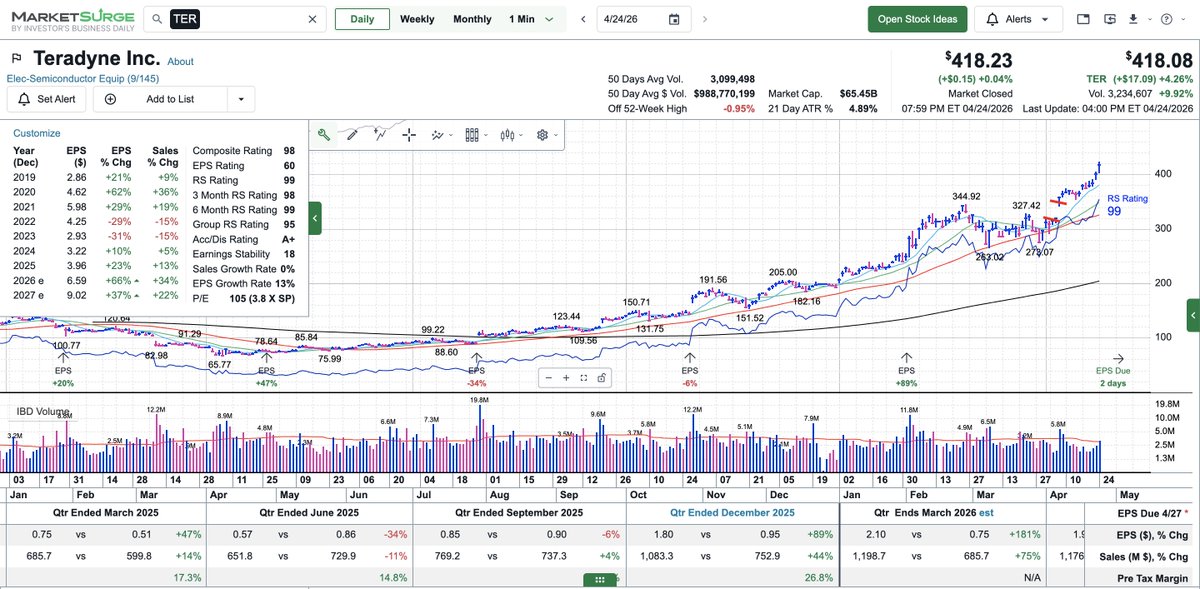The height and width of the screenshot is (589, 1200).
Task: Open the candlestick chart style dropdown
Action: [512, 135]
